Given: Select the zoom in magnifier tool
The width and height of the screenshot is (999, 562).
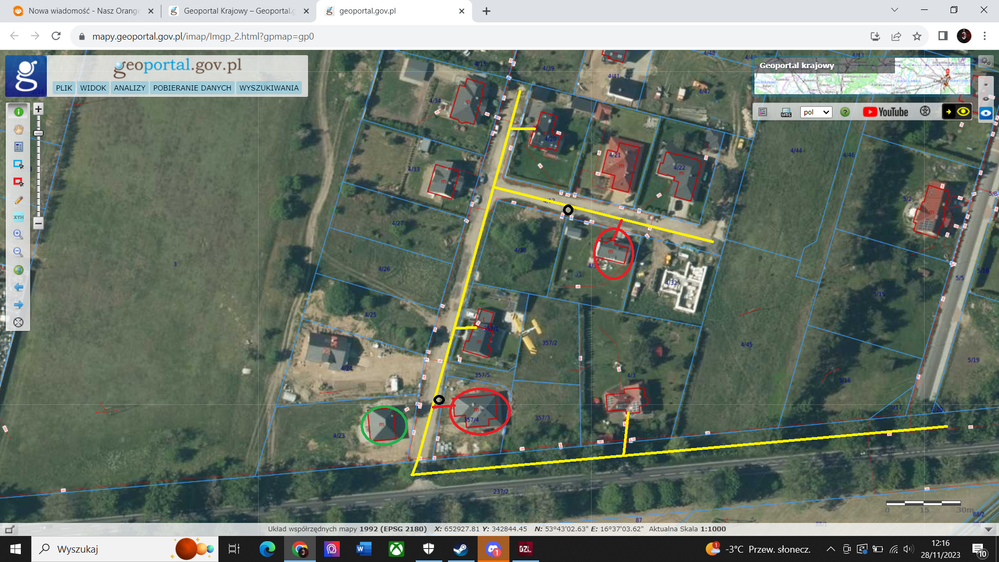Looking at the screenshot, I should (x=18, y=235).
